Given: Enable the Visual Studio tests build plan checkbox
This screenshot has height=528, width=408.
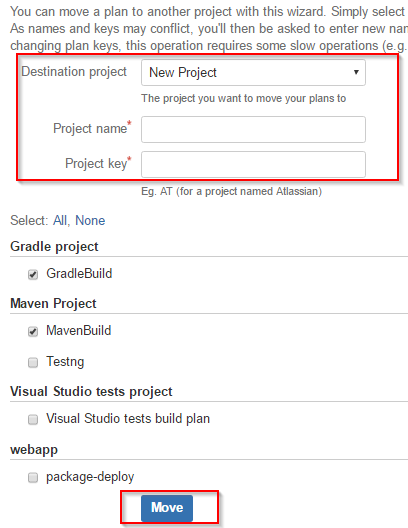Looking at the screenshot, I should pos(33,420).
